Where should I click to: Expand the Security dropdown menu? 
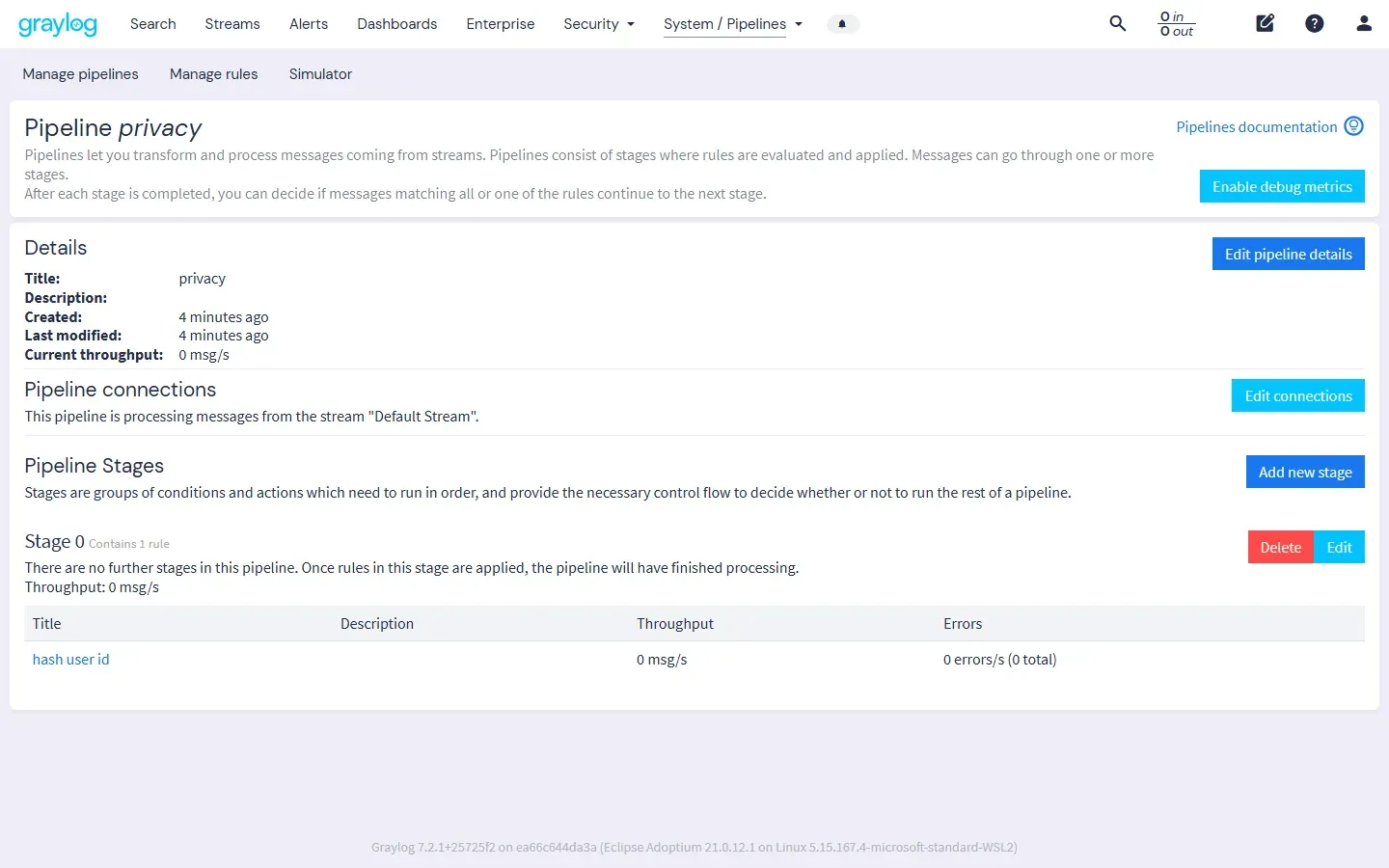tap(599, 24)
